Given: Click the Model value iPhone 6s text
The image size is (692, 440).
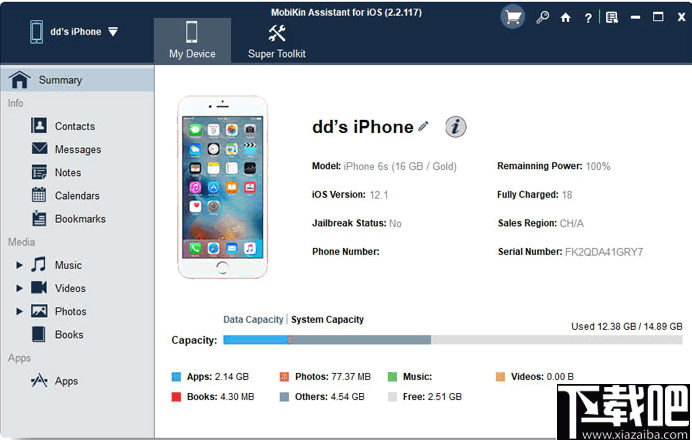Looking at the screenshot, I should tap(400, 166).
